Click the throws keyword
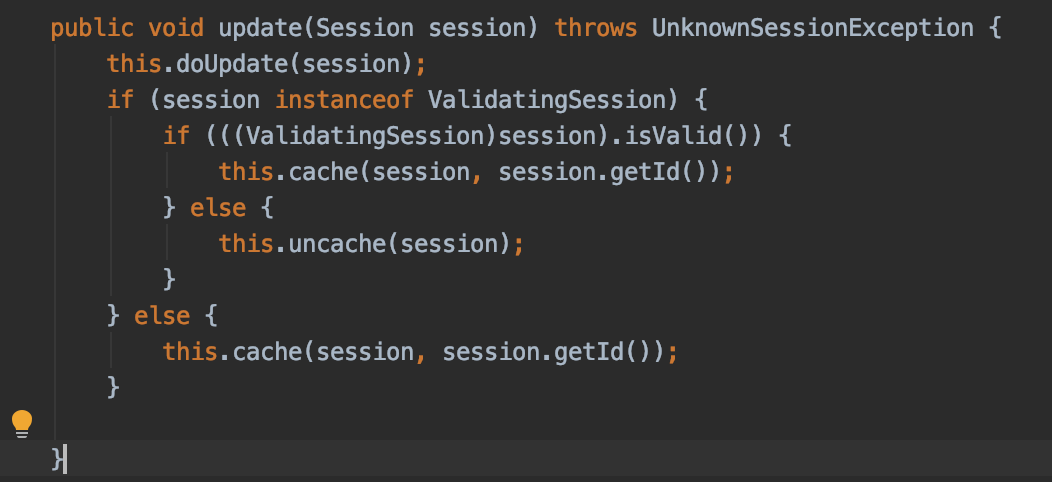1052x482 pixels. coord(595,28)
